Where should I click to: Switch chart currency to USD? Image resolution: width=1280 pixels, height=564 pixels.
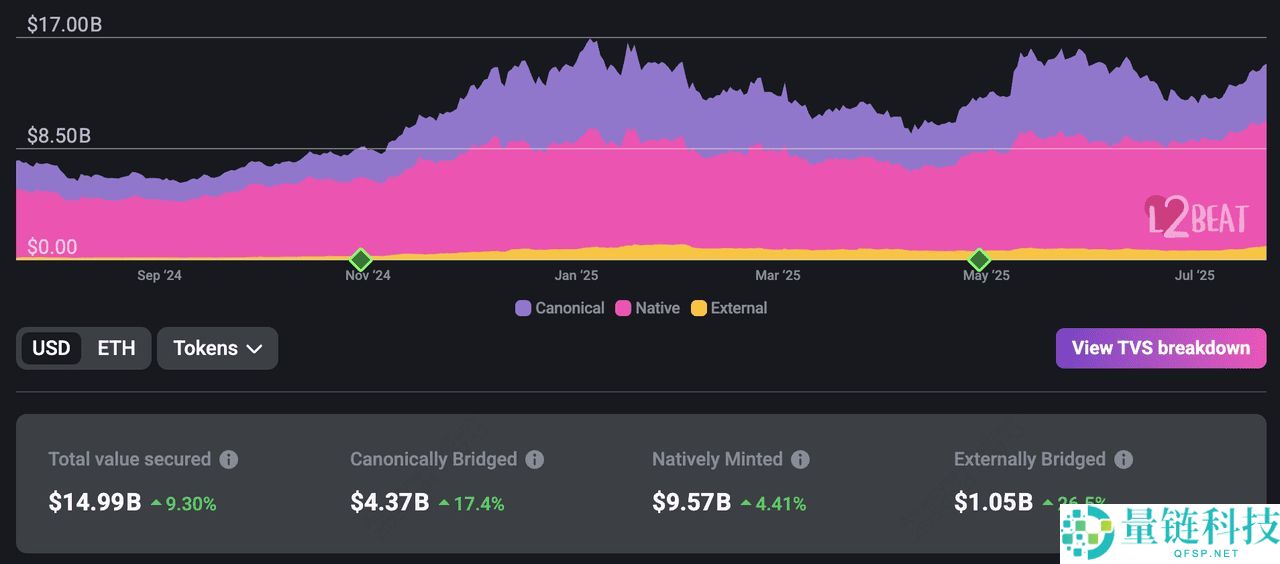51,348
